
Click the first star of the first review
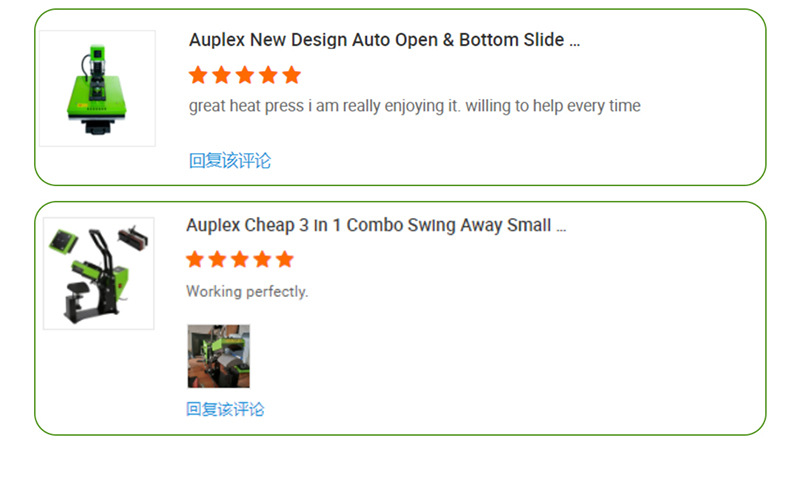click(x=198, y=75)
